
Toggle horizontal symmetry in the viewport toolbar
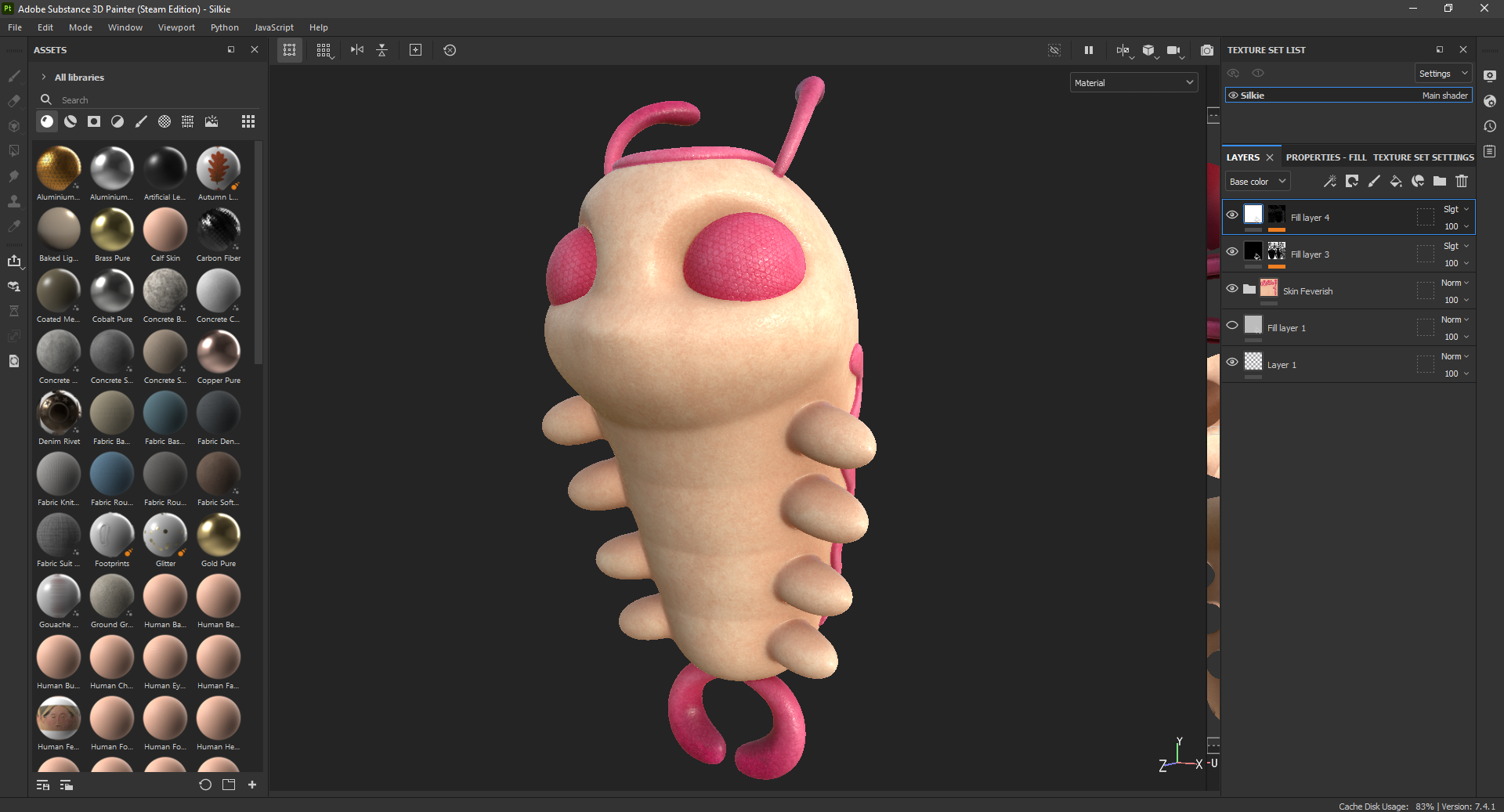357,50
